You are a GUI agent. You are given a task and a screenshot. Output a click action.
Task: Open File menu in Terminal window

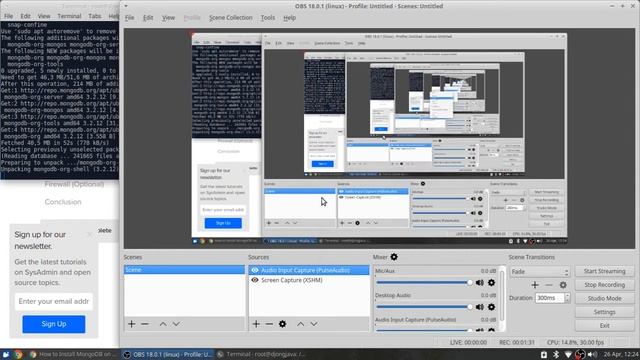tap(9, 16)
